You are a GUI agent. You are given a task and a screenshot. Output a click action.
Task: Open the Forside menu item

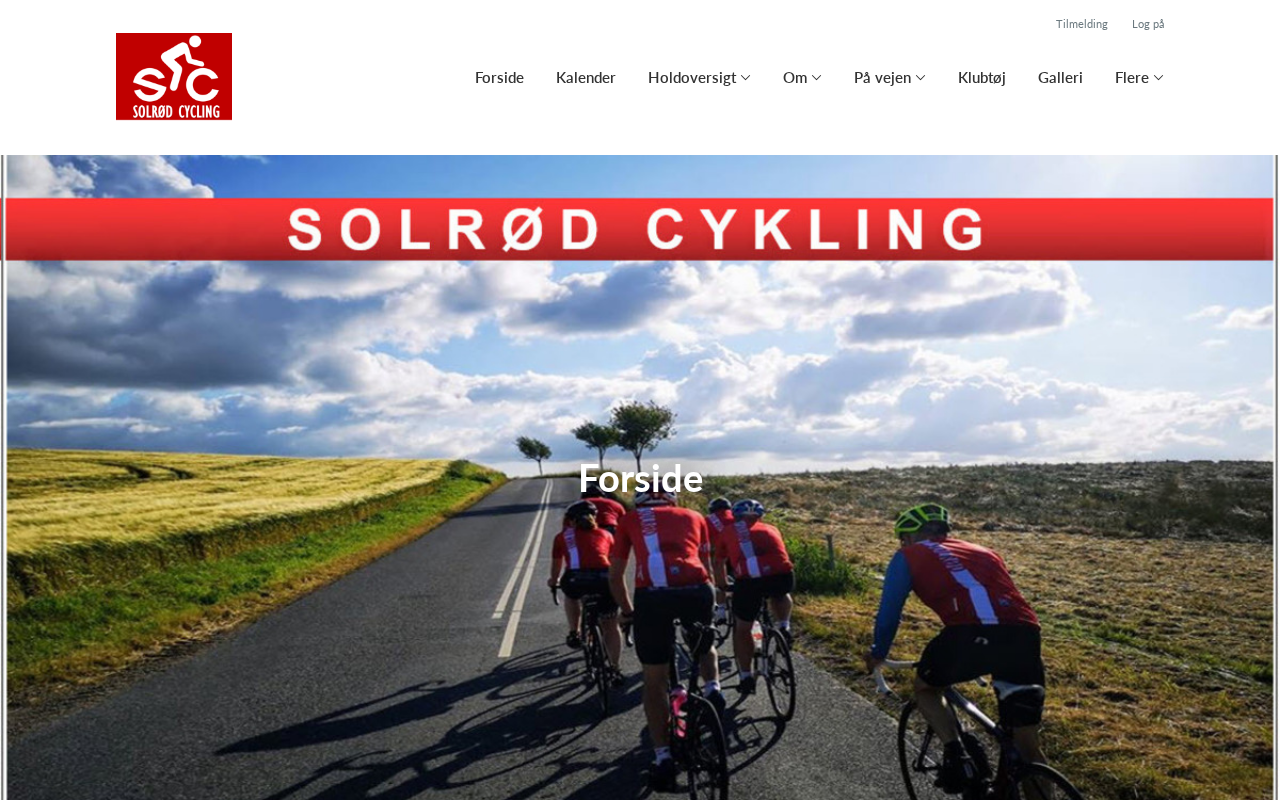(x=499, y=77)
